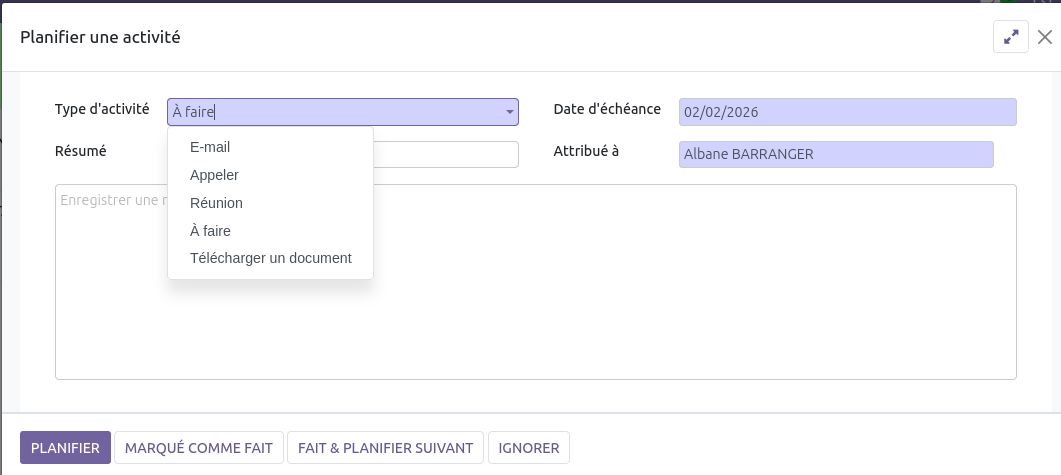Select À faire in the dropdown list
Image resolution: width=1061 pixels, height=475 pixels.
click(x=210, y=231)
